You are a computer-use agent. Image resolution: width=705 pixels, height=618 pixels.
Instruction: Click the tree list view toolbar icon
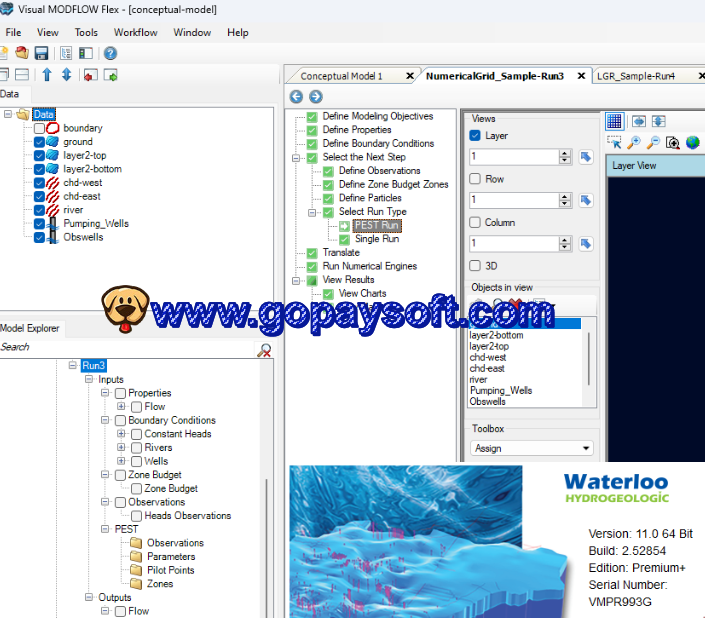coord(66,53)
